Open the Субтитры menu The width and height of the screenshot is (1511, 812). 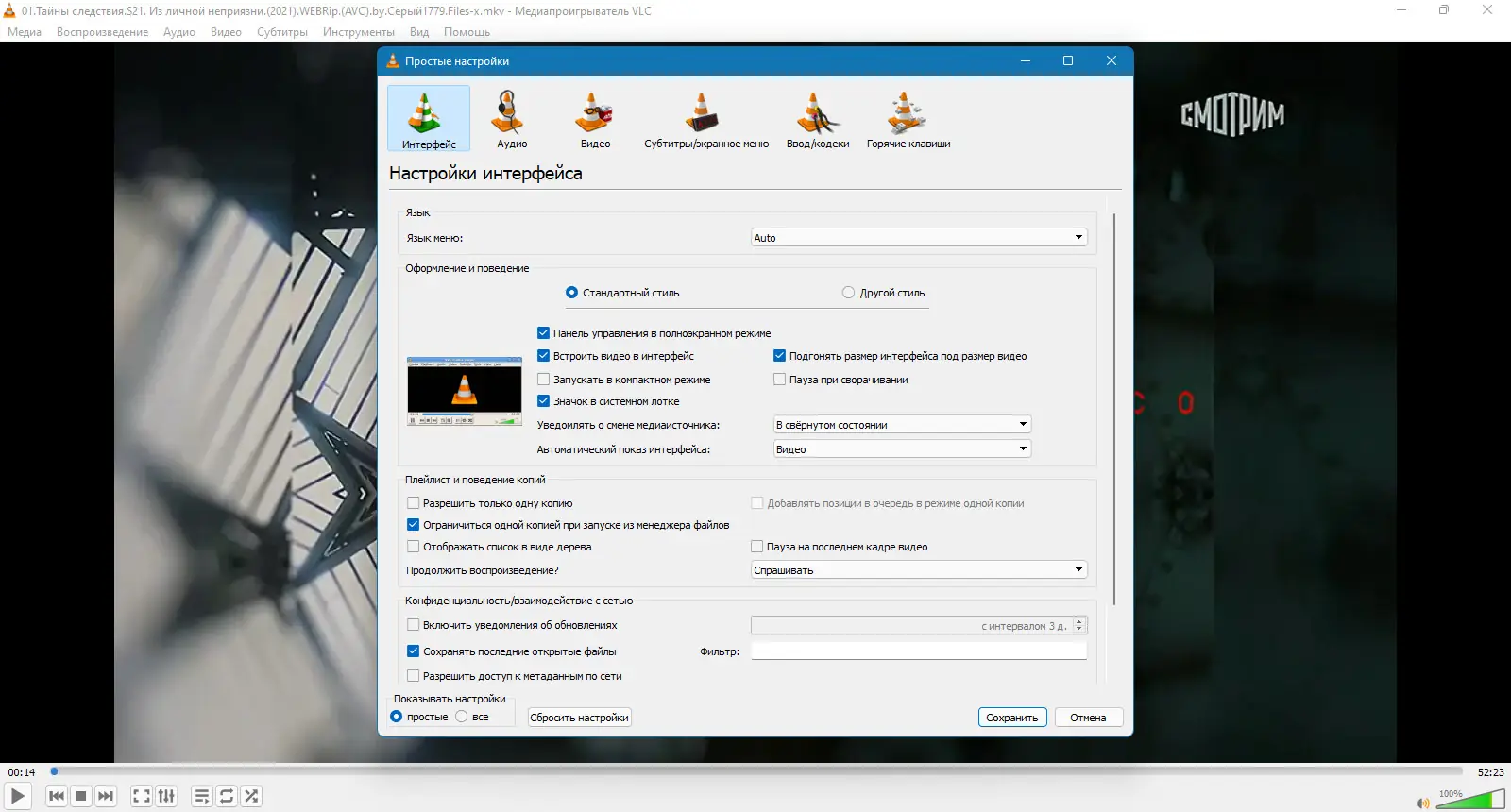[282, 32]
